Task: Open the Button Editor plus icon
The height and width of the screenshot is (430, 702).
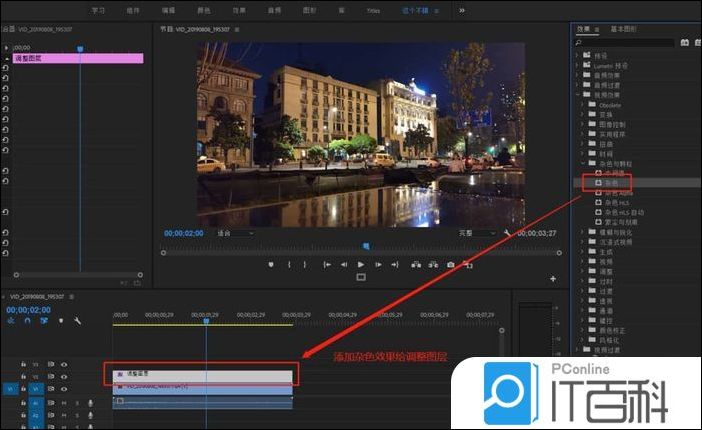Action: [x=553, y=279]
